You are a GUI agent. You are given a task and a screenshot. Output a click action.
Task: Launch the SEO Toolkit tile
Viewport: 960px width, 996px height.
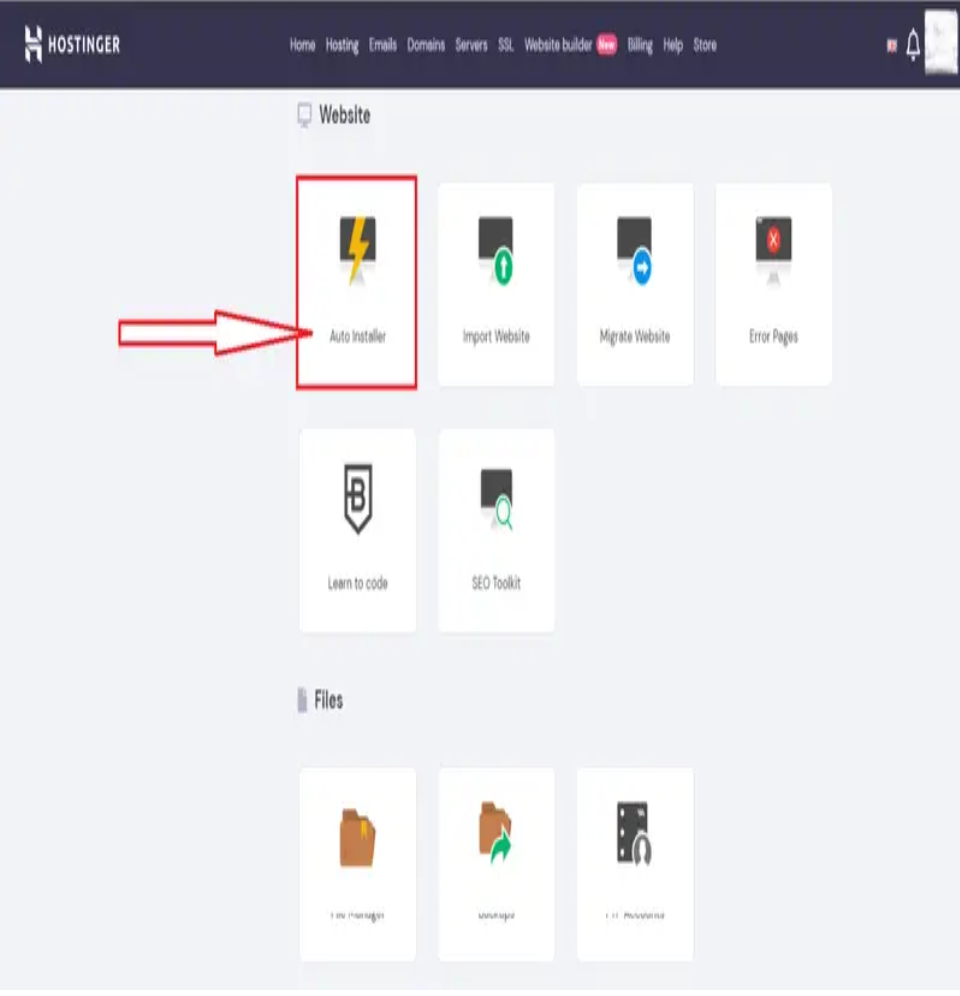tap(496, 530)
